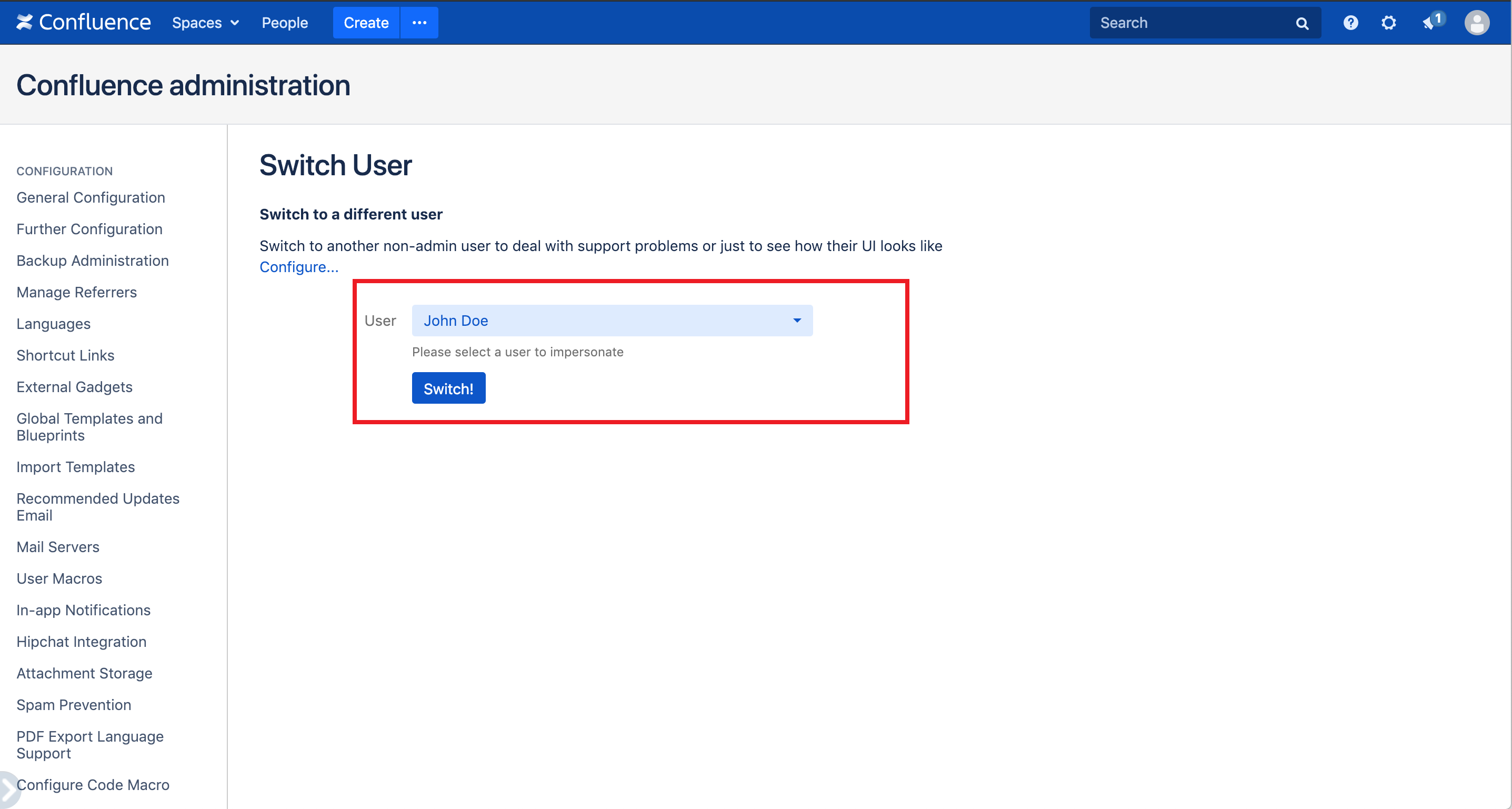Image resolution: width=1512 pixels, height=809 pixels.
Task: Open External Gadgets
Action: coord(74,387)
